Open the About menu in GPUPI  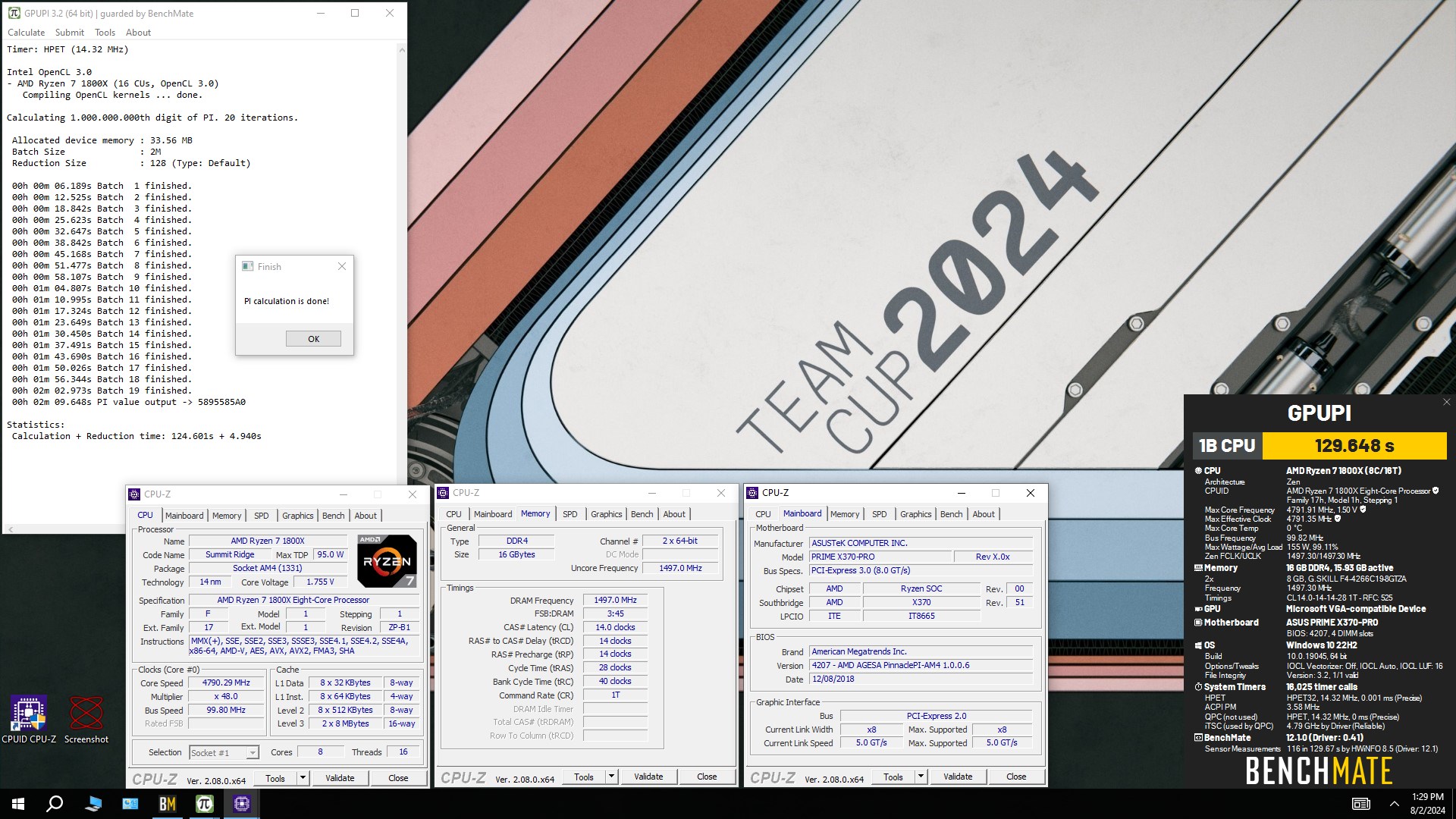click(x=139, y=33)
